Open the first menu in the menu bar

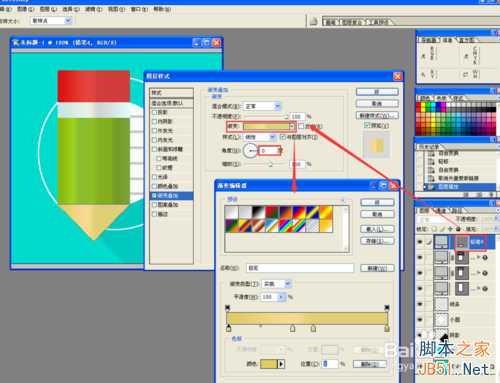pyautogui.click(x=6, y=9)
